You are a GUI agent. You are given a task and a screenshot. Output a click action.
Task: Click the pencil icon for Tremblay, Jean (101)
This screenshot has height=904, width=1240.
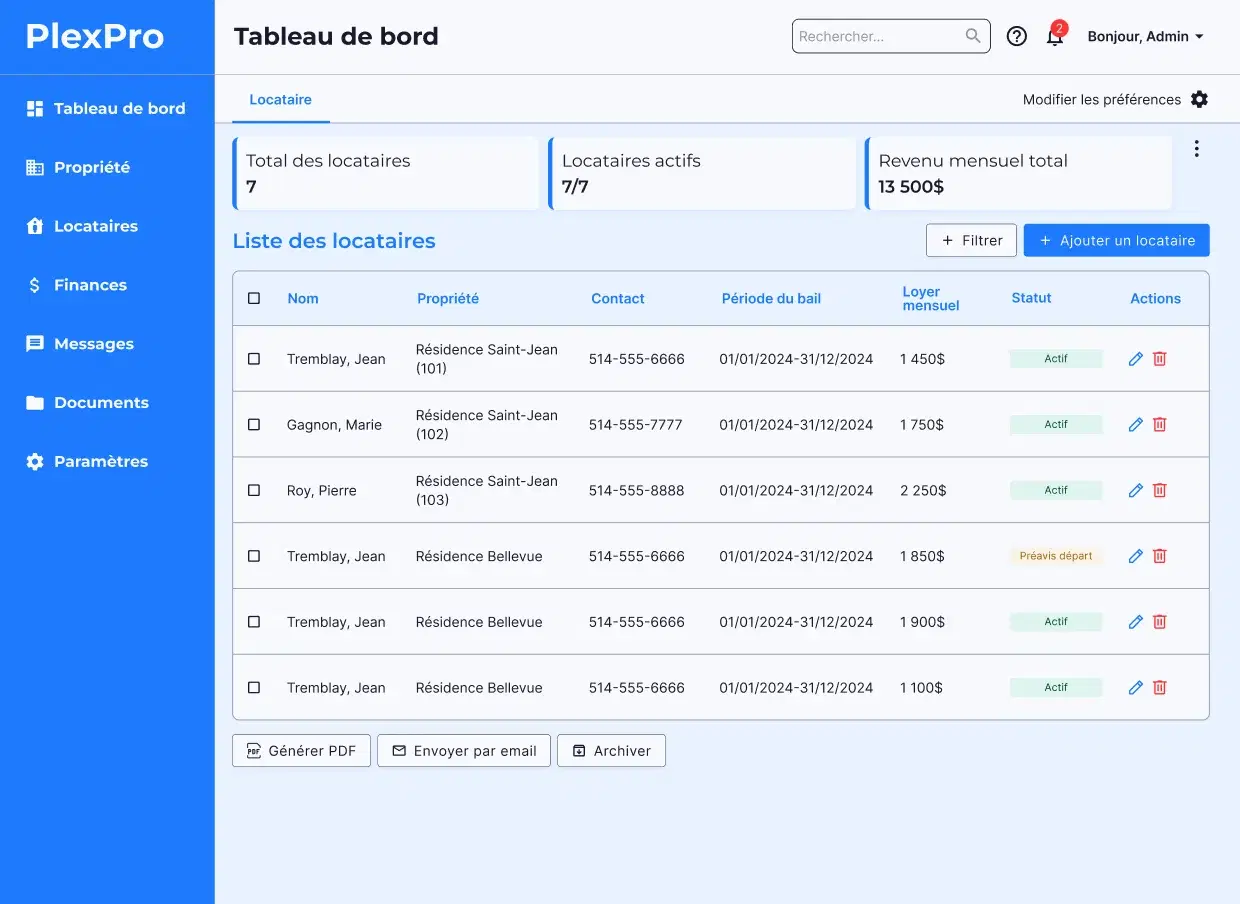pos(1135,359)
